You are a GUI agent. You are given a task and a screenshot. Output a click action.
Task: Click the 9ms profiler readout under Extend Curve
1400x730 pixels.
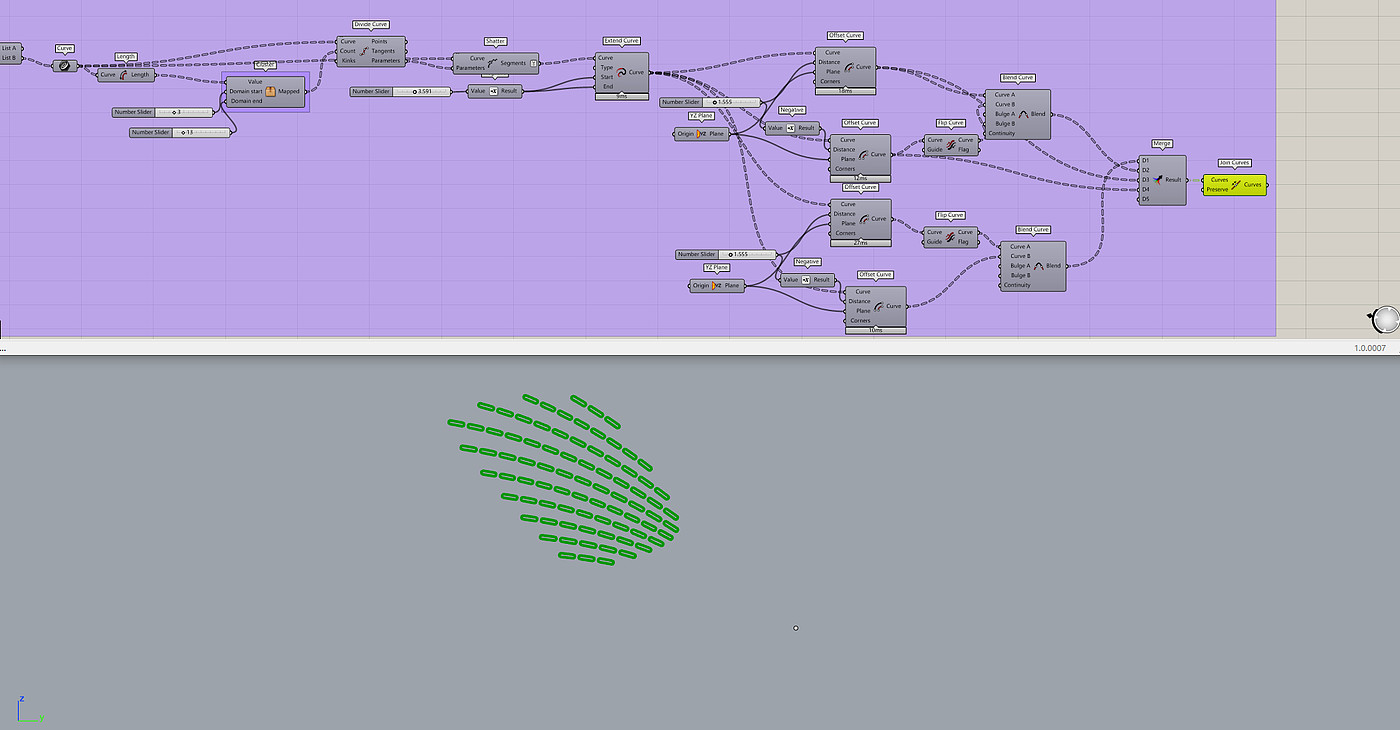tap(621, 96)
